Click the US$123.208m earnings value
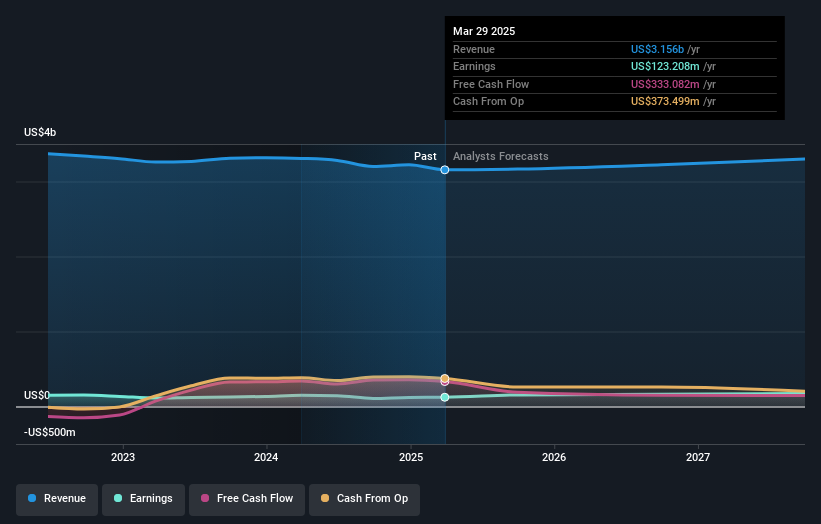This screenshot has width=821, height=524. pos(665,66)
